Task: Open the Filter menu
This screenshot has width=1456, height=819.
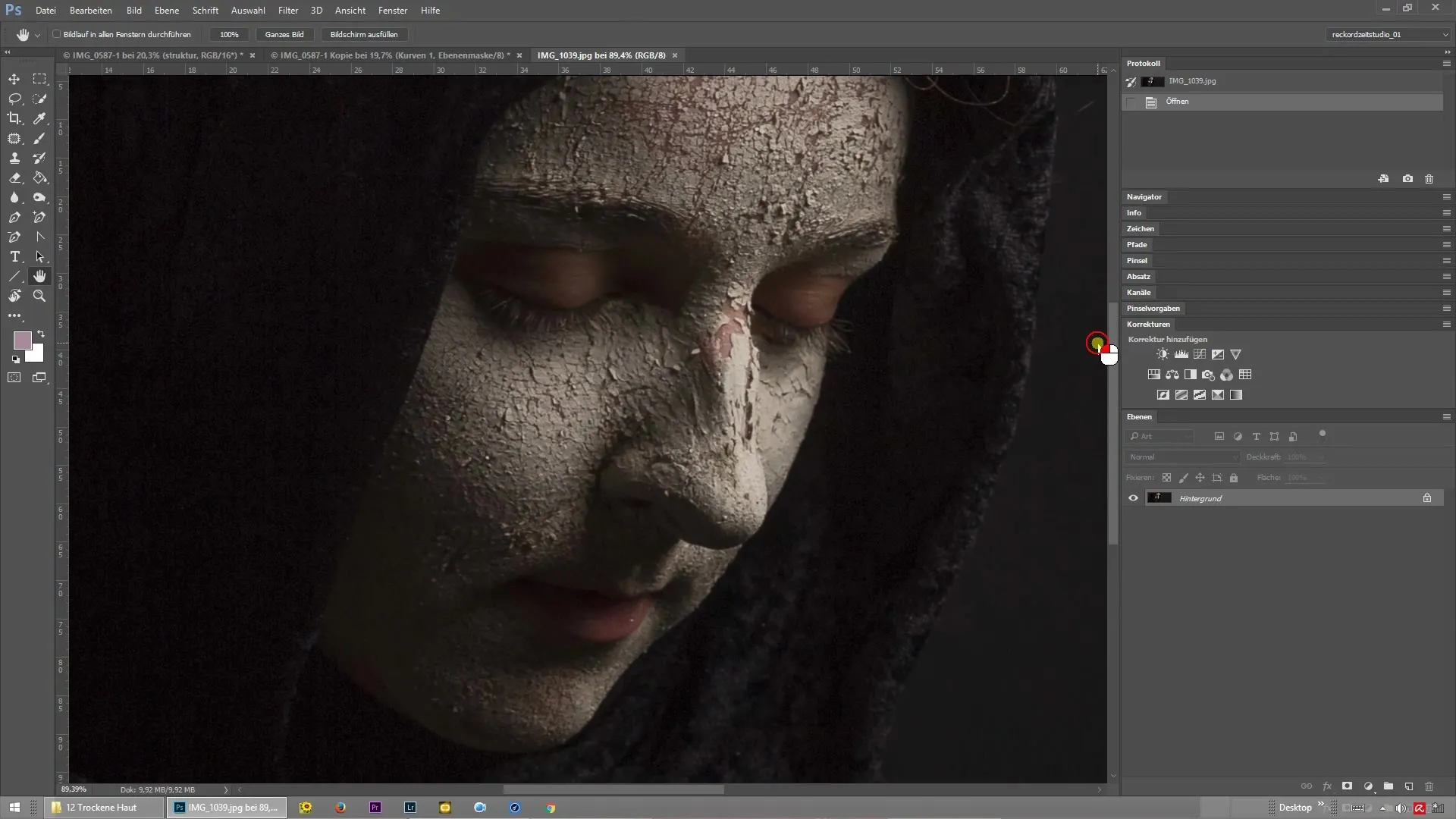Action: pyautogui.click(x=288, y=11)
